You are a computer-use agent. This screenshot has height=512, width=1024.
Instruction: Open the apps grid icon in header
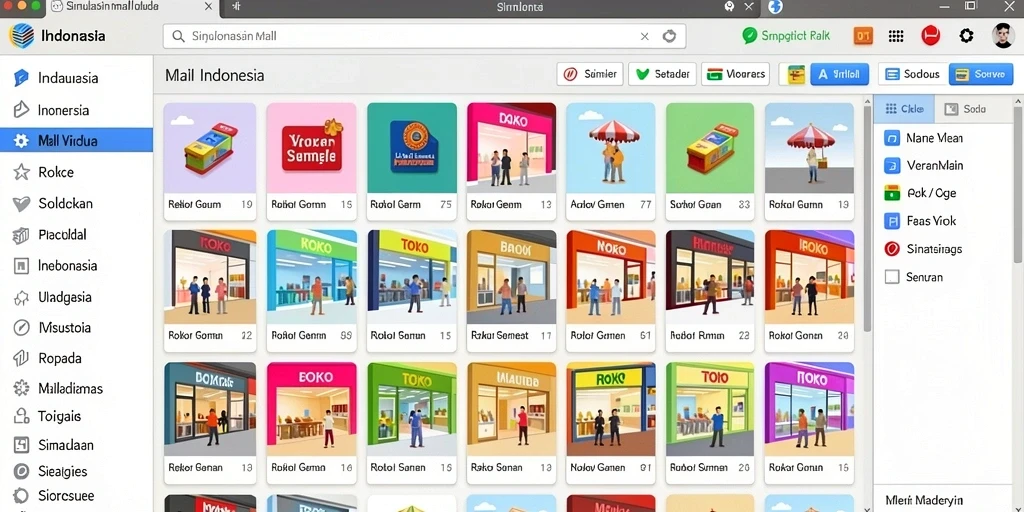896,36
